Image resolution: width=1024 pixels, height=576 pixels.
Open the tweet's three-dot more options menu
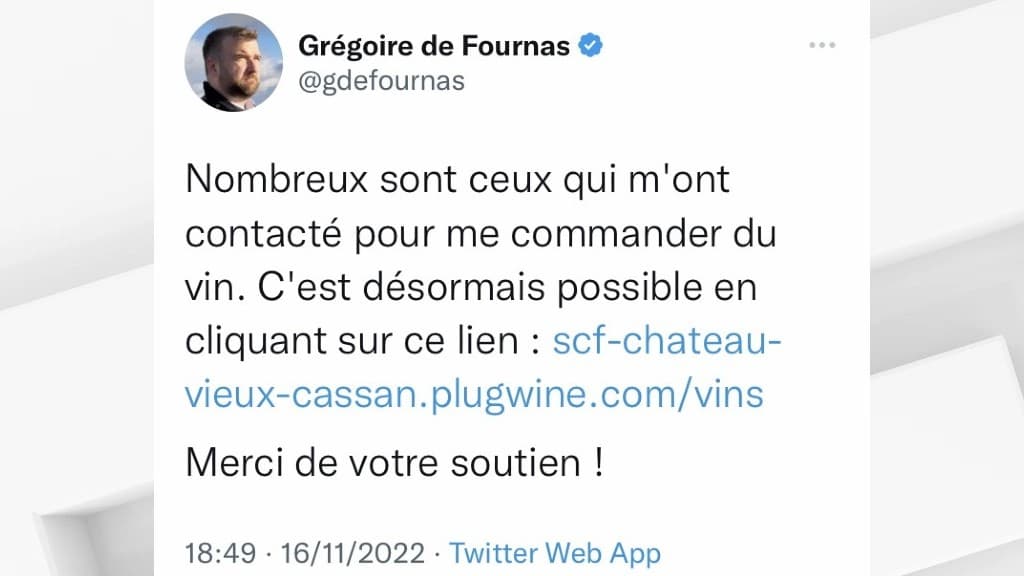821,46
